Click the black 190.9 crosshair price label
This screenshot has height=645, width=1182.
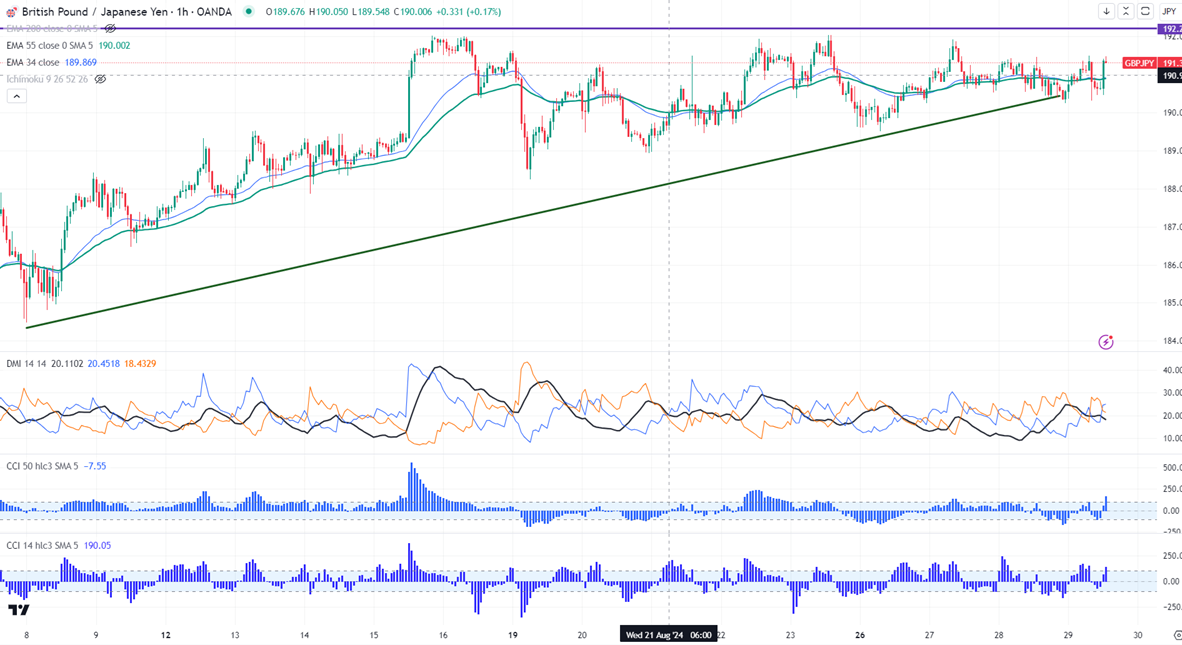(x=1170, y=76)
